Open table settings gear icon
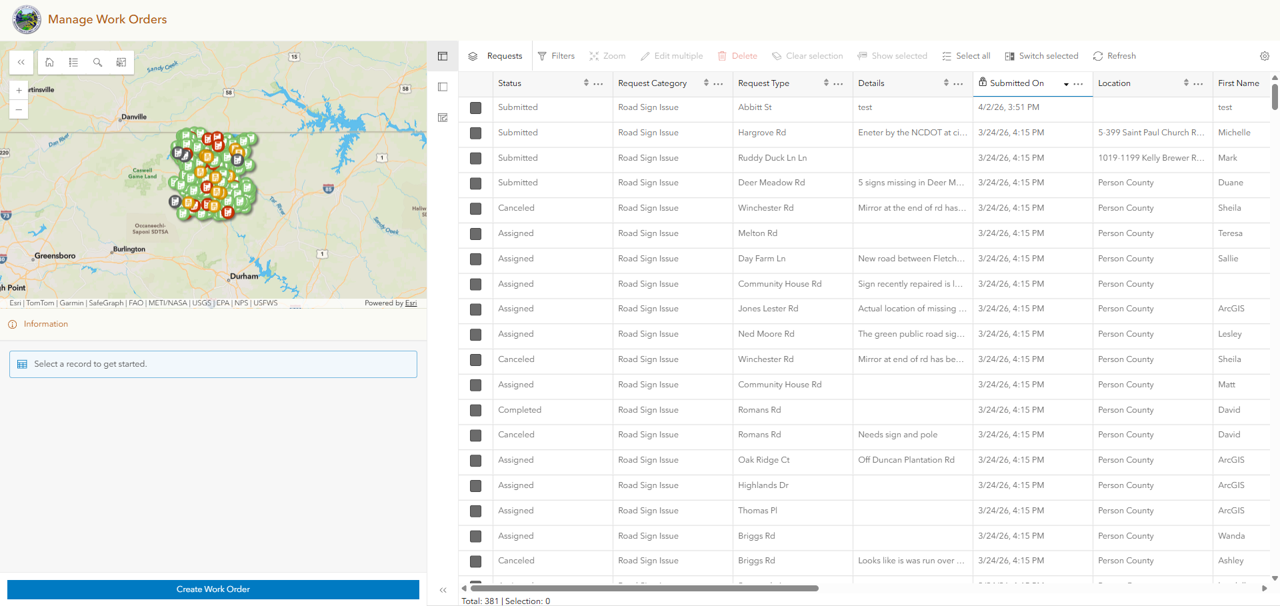Image resolution: width=1280 pixels, height=606 pixels. [x=1264, y=56]
